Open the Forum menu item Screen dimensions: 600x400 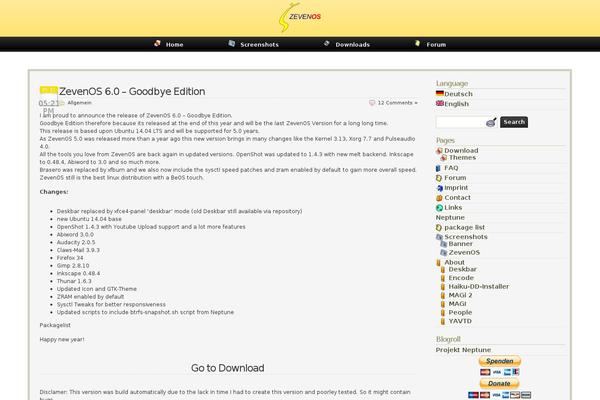(x=436, y=44)
